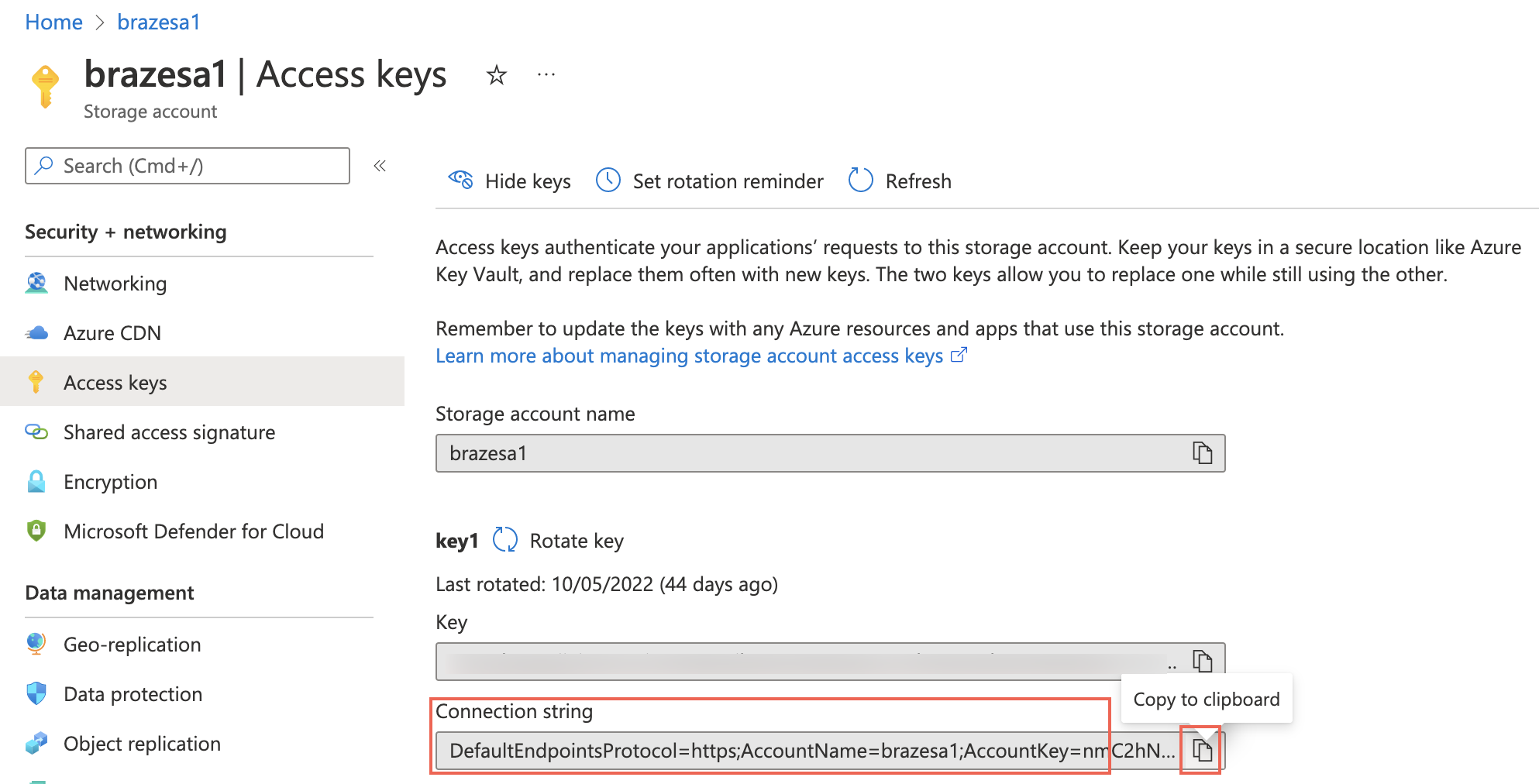Click Rotate key for key1

tap(577, 541)
